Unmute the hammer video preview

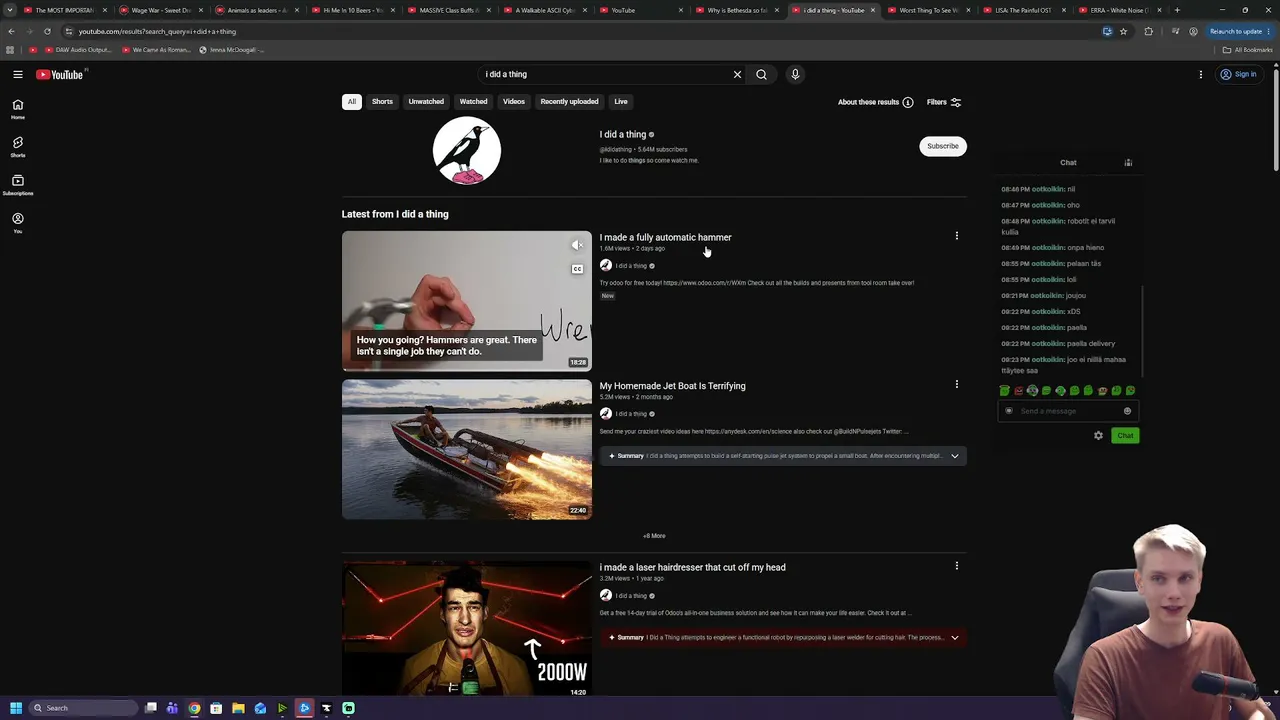click(577, 245)
